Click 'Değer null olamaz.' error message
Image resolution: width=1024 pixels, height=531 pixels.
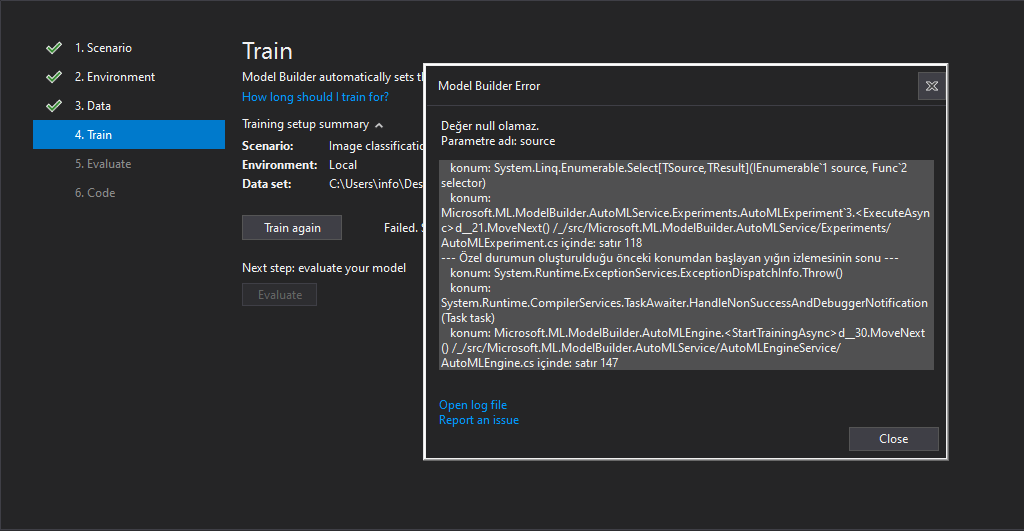pyautogui.click(x=490, y=126)
